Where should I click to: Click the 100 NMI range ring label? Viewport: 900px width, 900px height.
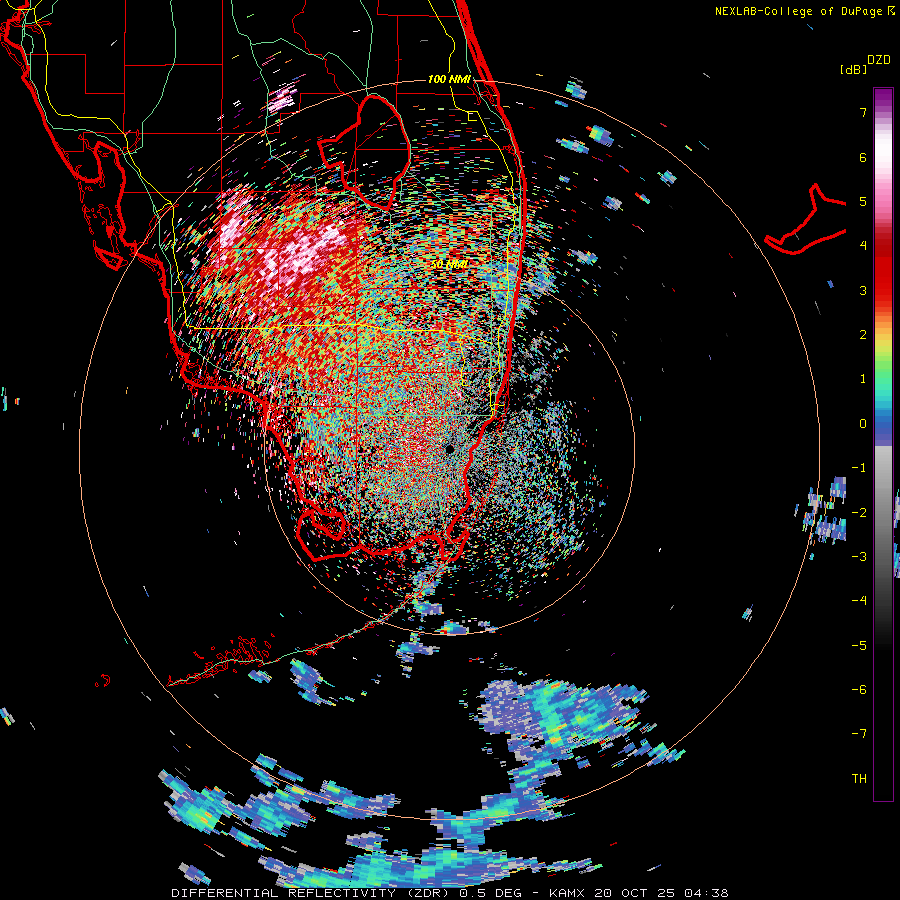tap(449, 79)
